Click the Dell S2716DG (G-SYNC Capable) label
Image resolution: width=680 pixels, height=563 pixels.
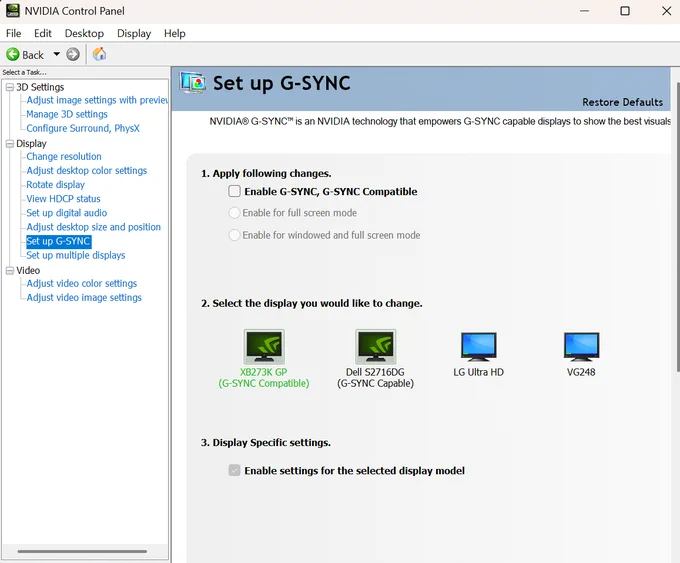[x=376, y=378]
